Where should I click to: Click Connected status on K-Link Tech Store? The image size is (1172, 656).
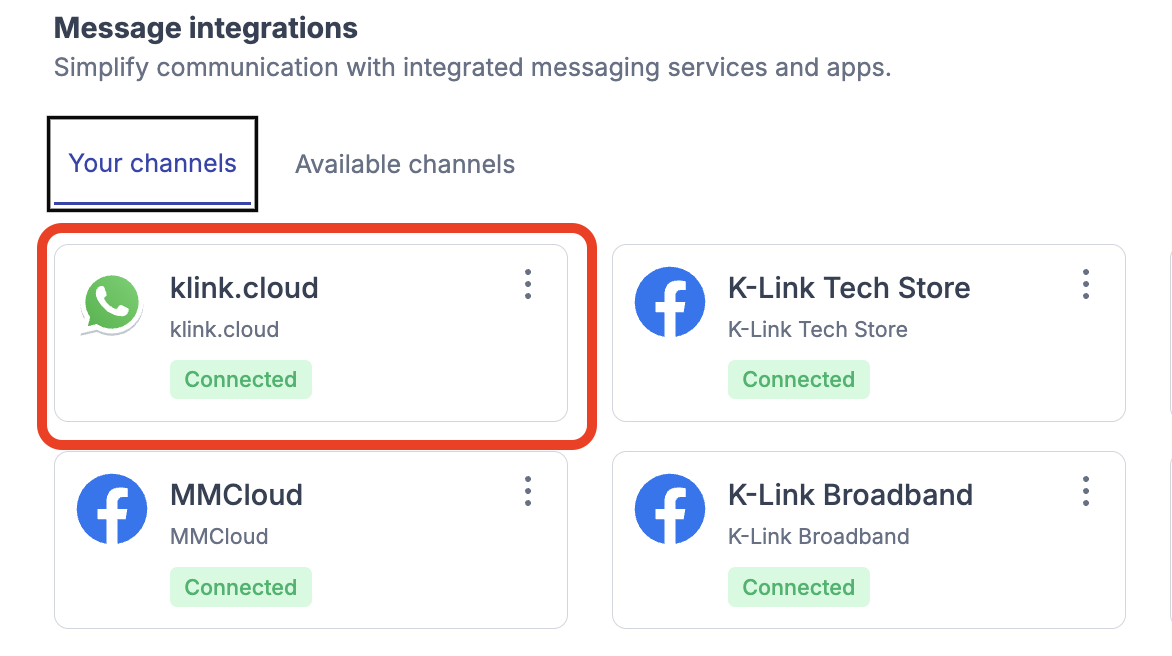click(799, 380)
